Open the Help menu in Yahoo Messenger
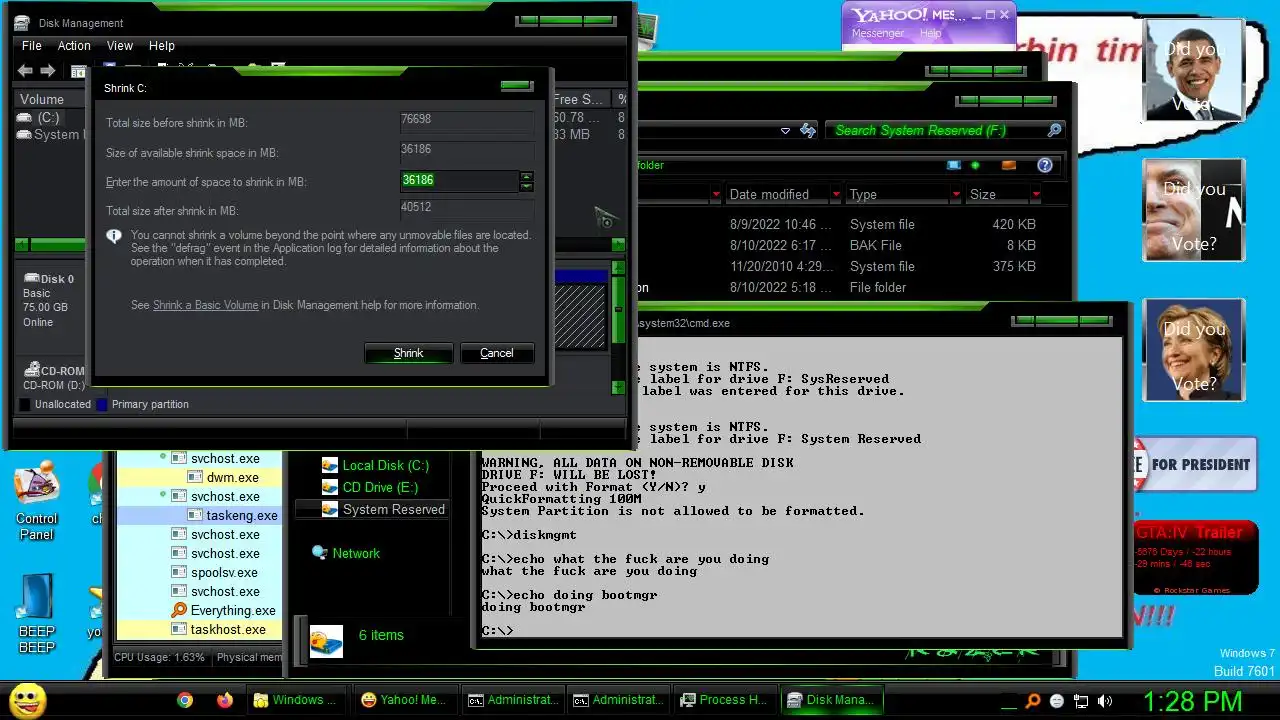 pos(930,34)
